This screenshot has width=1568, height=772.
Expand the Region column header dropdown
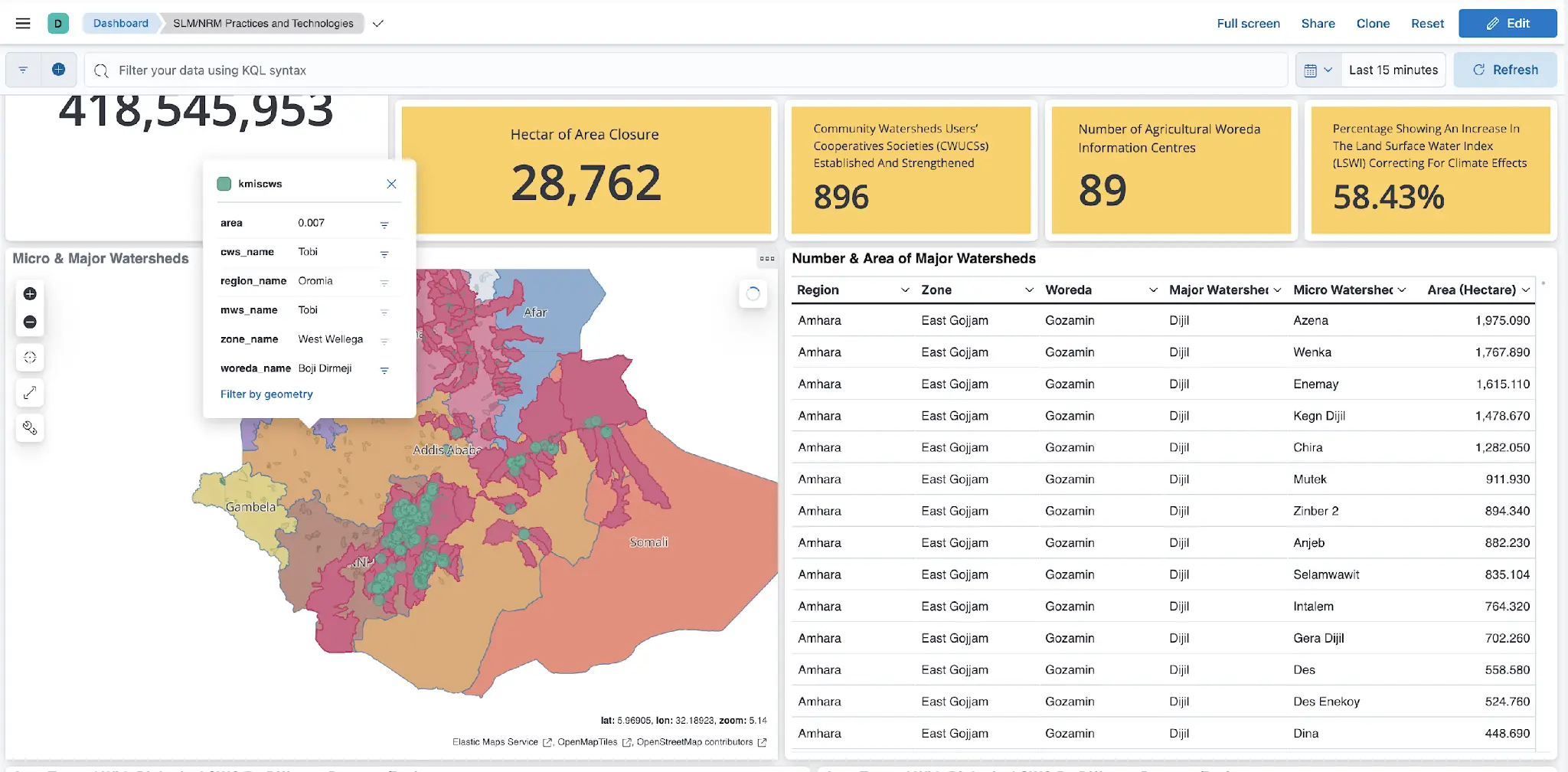pos(905,290)
